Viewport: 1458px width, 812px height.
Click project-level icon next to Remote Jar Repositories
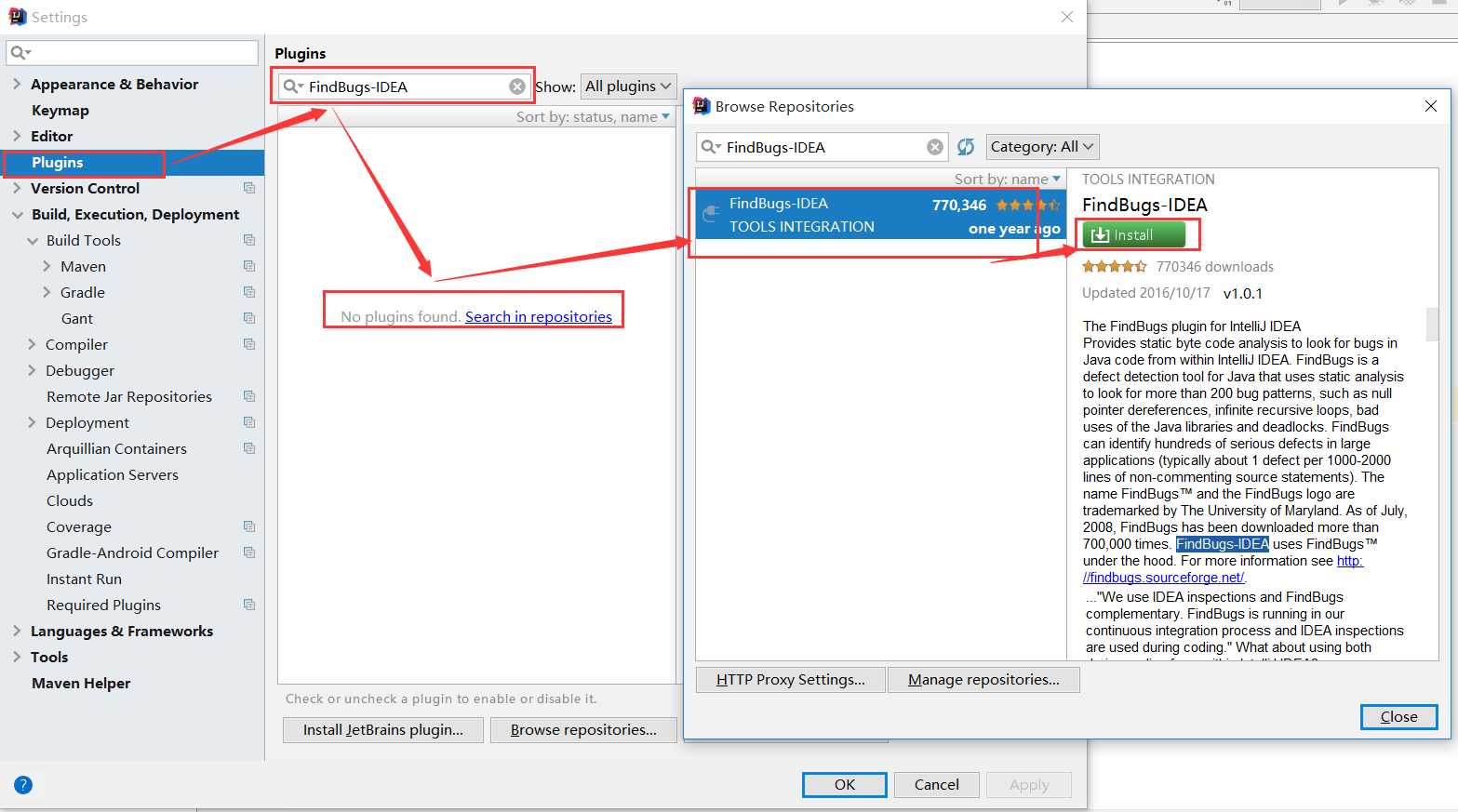249,396
